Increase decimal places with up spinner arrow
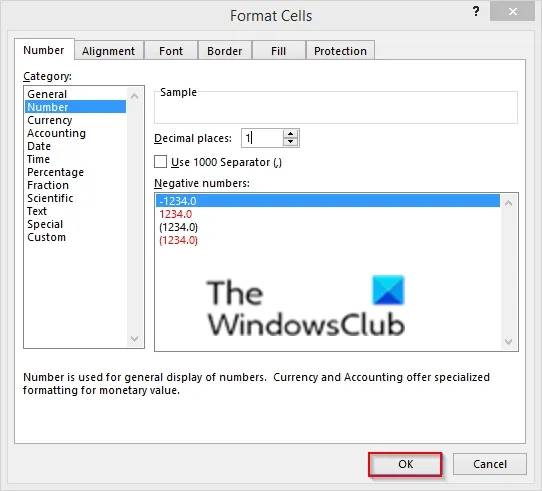 pyautogui.click(x=290, y=134)
